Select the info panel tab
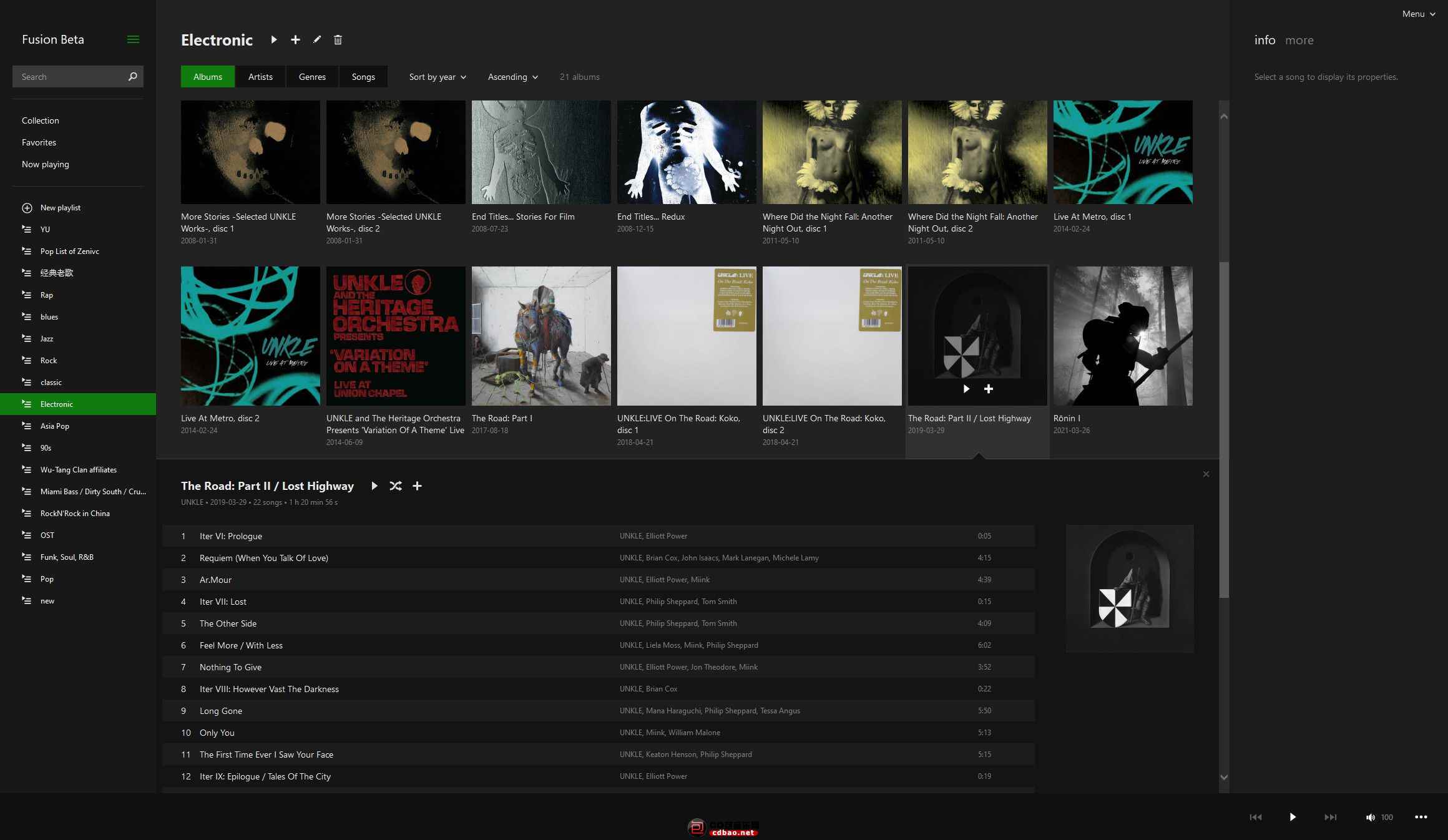This screenshot has height=840, width=1448. [x=1265, y=40]
